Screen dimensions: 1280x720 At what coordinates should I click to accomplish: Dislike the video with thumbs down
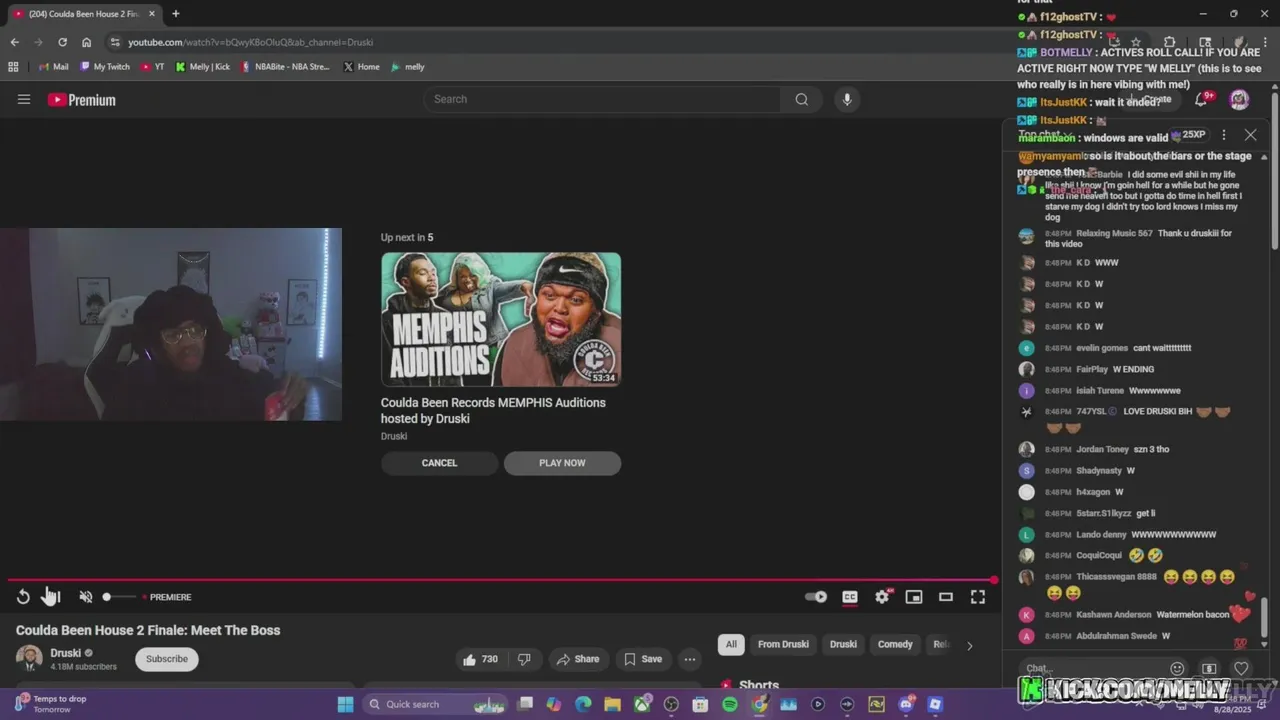pos(524,659)
